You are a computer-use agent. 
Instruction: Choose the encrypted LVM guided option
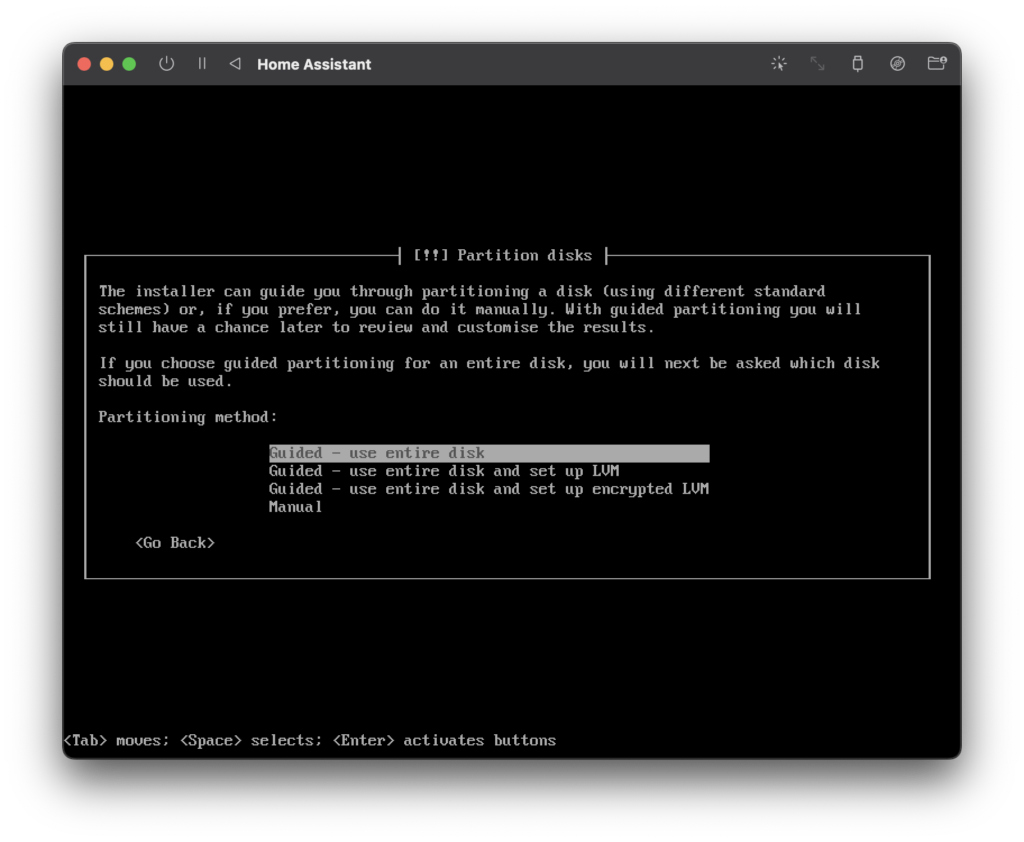coord(488,489)
